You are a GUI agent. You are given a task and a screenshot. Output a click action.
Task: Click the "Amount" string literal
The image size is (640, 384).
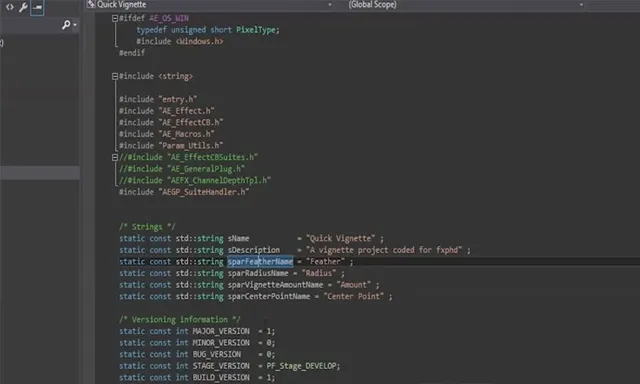354,285
